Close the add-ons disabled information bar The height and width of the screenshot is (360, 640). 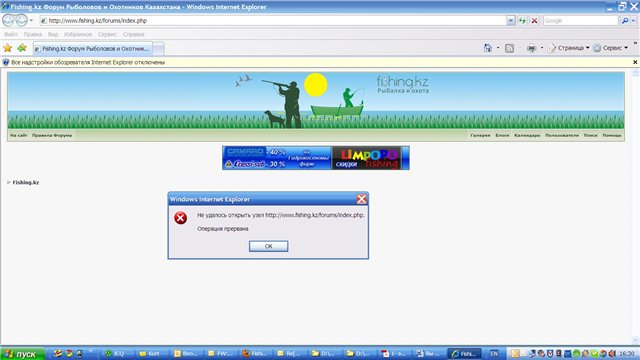[x=635, y=62]
